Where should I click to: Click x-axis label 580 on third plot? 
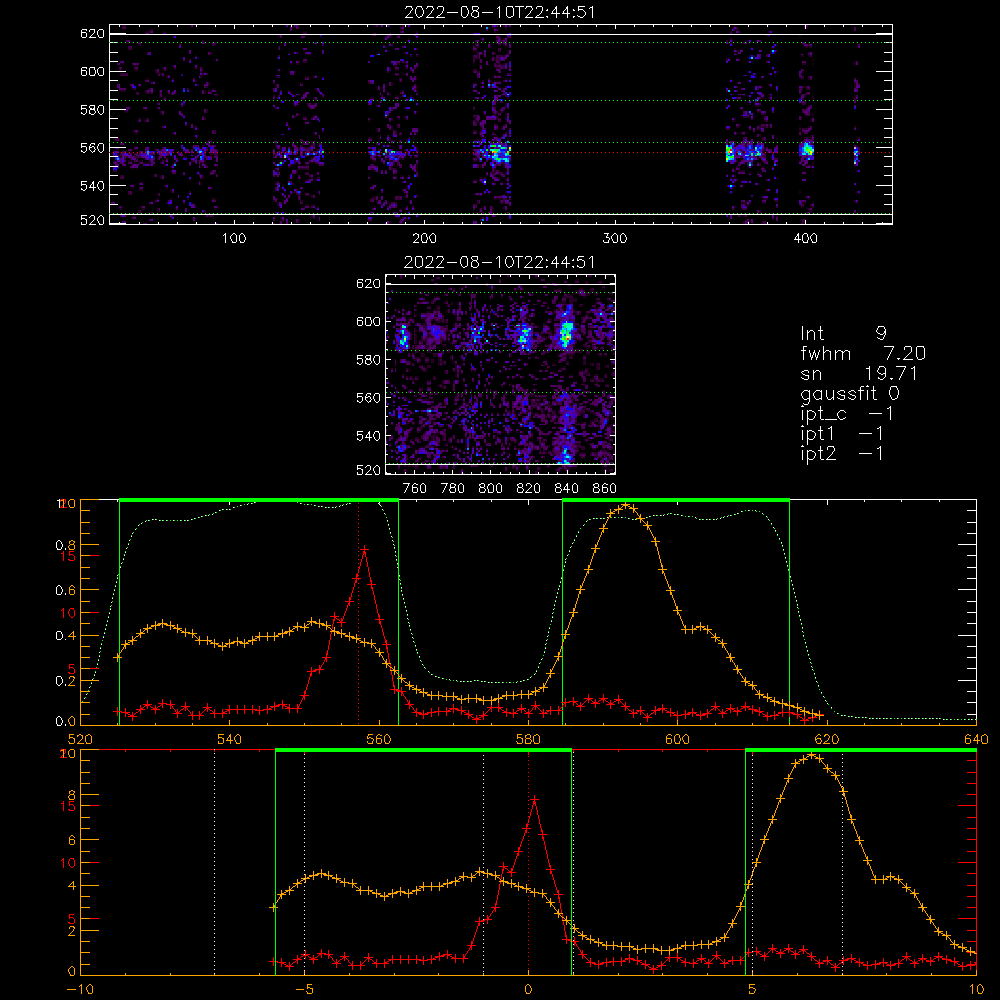528,739
